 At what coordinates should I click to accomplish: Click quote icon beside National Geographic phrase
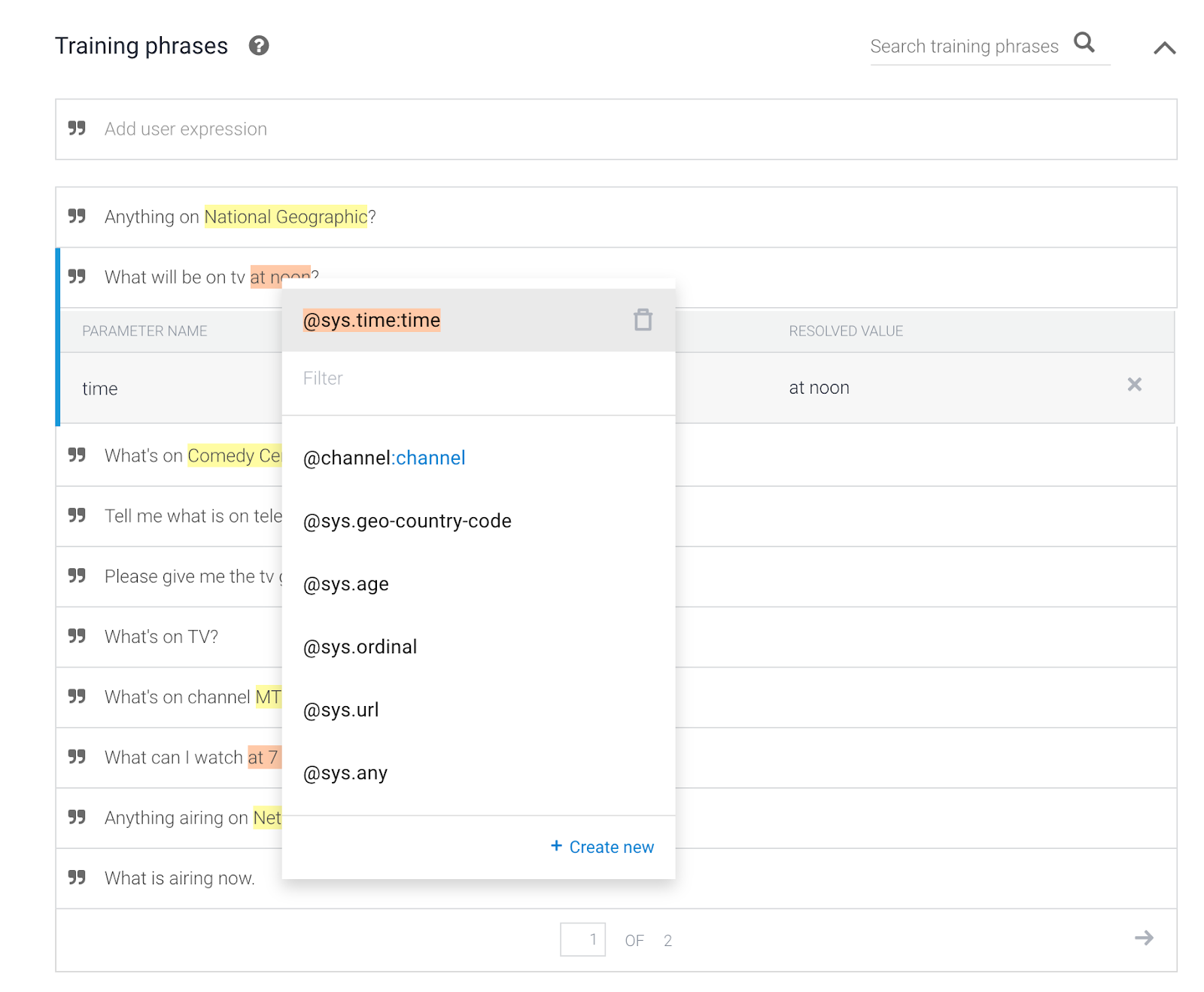(x=77, y=217)
